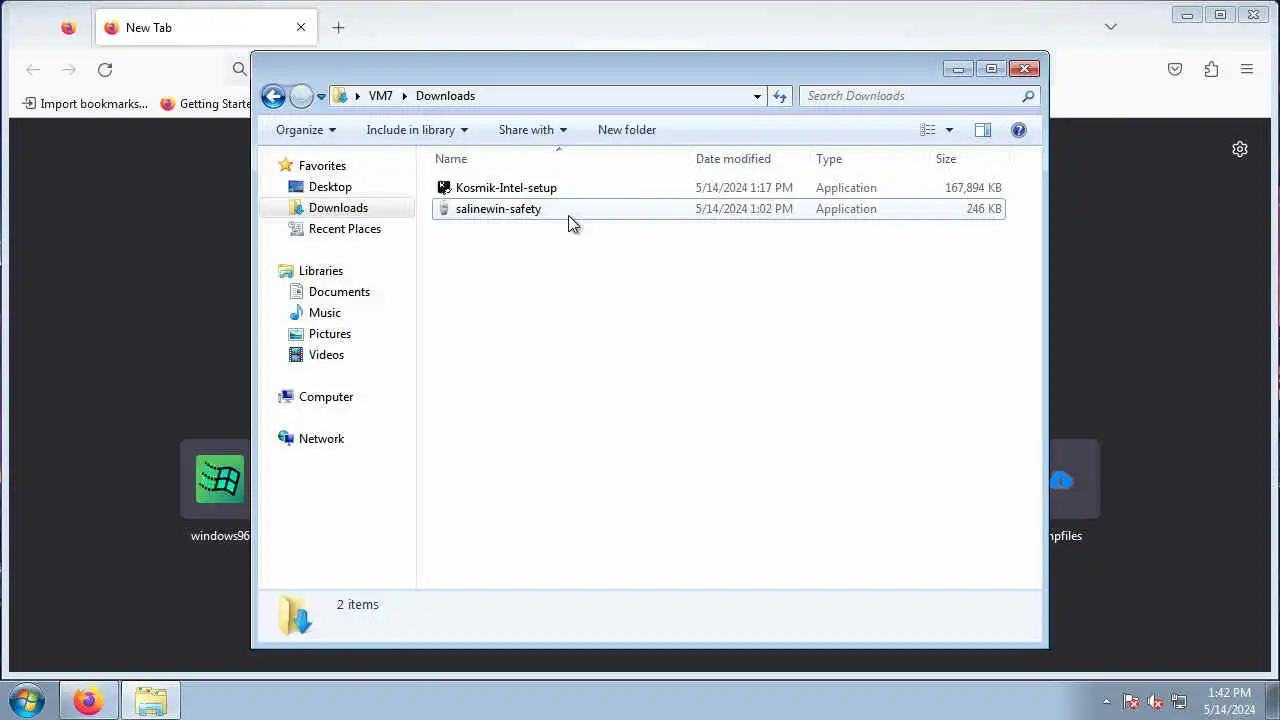
Task: Open Explorer help
Action: (1019, 130)
